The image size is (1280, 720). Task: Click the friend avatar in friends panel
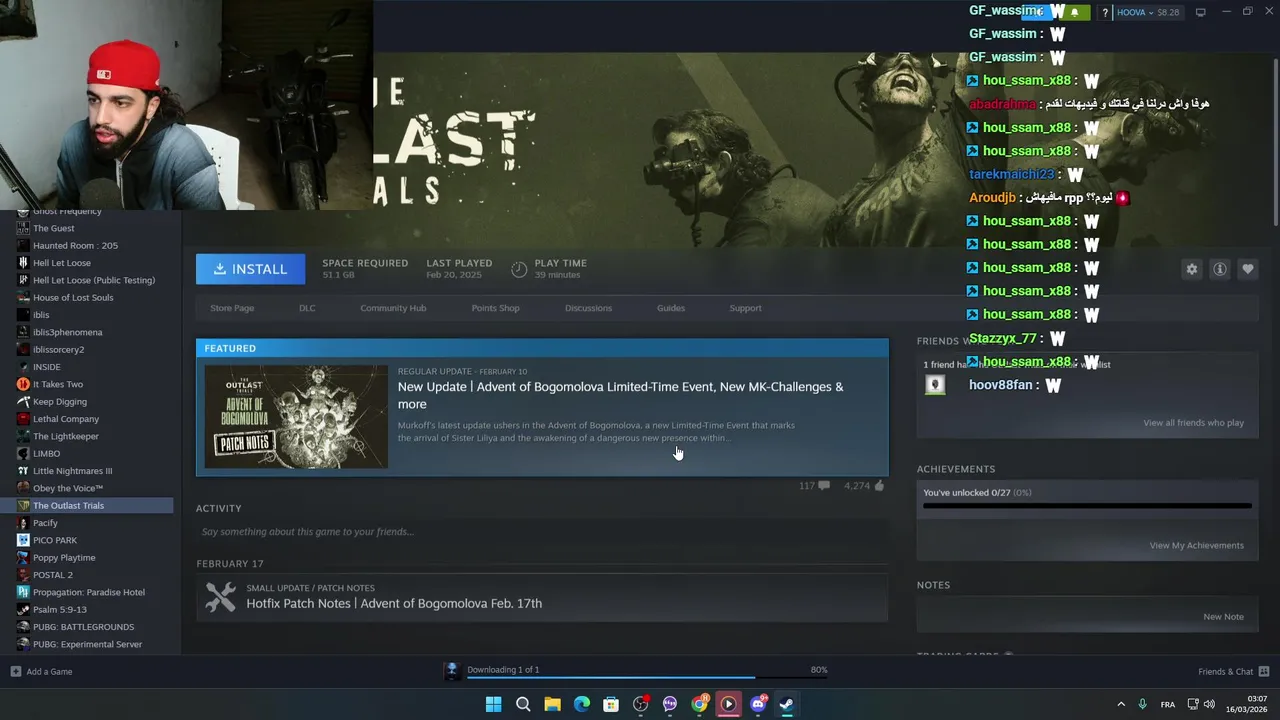pos(935,384)
